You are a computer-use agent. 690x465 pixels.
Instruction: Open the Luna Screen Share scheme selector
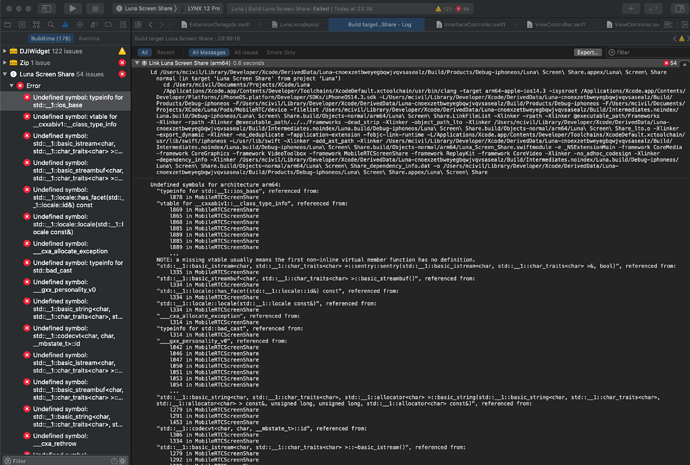coord(147,8)
